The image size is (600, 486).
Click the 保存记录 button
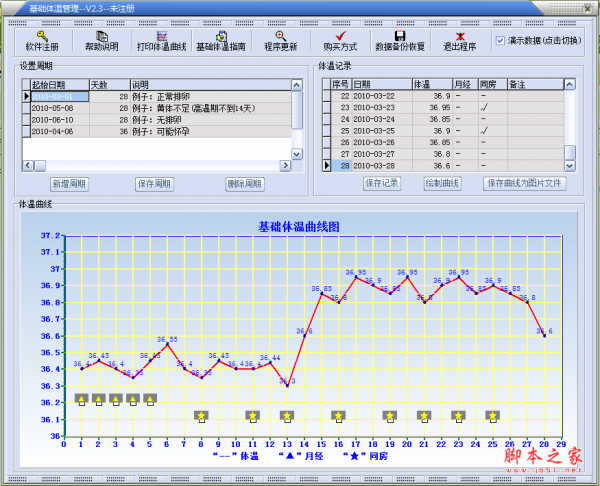coord(381,184)
